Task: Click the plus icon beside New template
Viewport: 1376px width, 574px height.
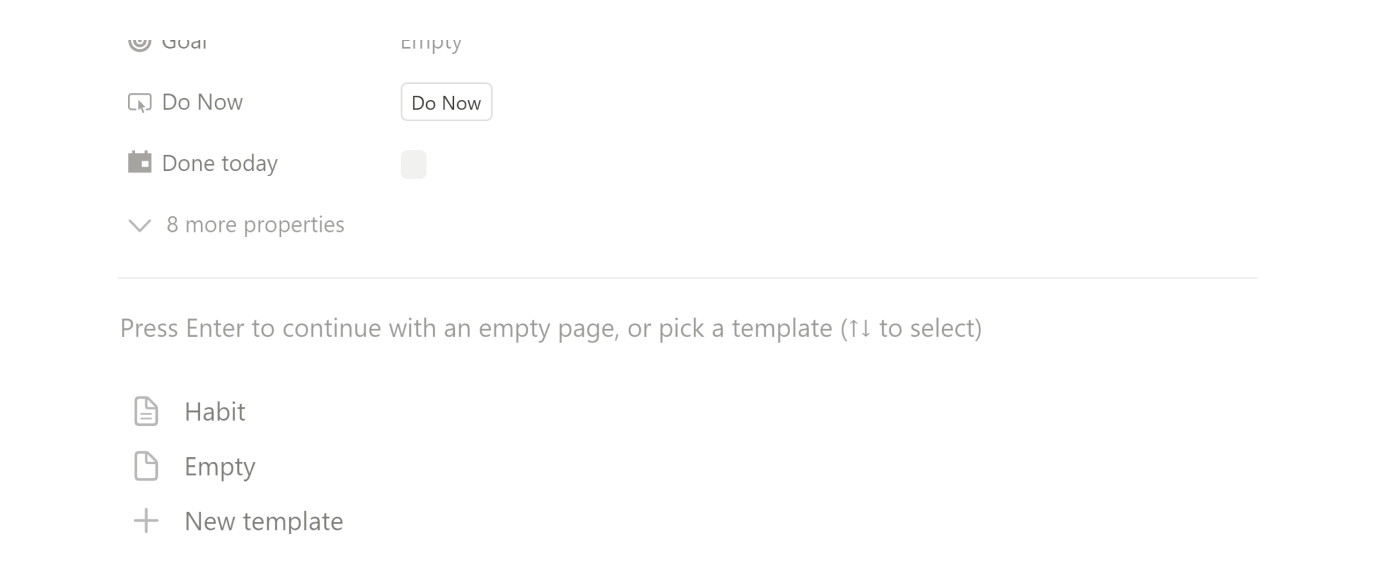Action: (x=146, y=521)
